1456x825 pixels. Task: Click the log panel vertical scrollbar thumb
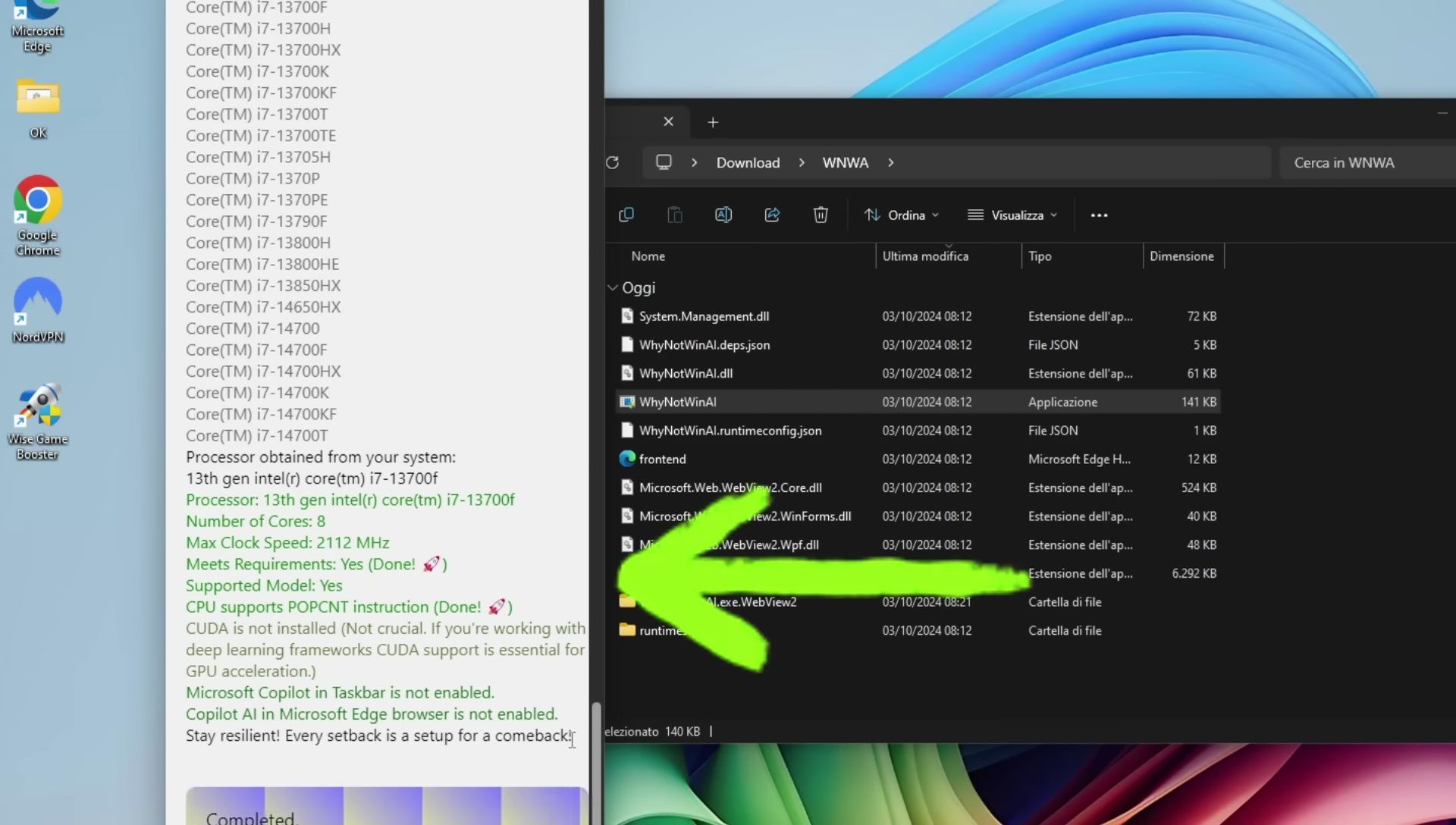click(x=597, y=762)
